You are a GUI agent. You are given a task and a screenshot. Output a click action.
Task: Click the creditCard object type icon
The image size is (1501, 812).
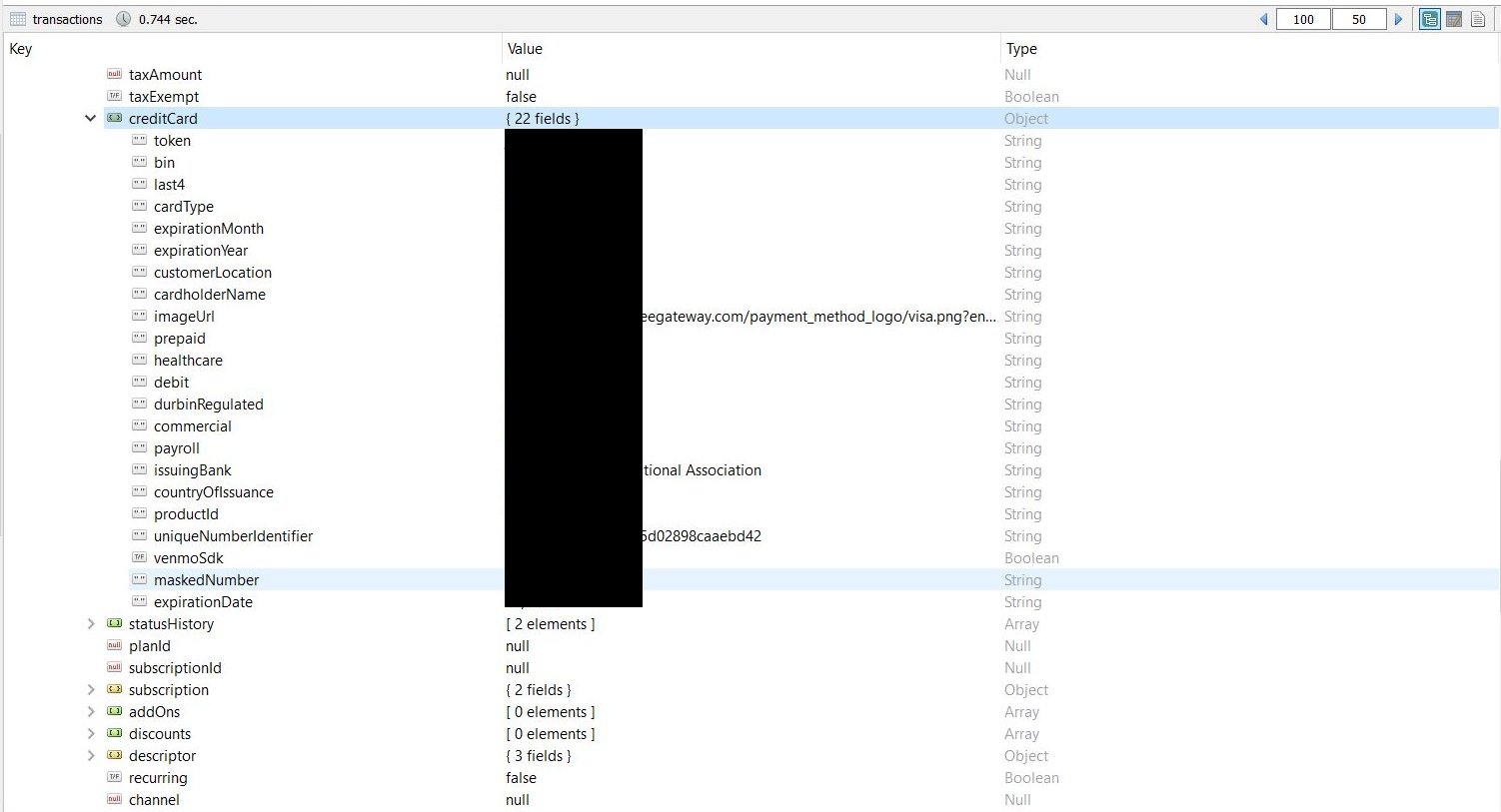(x=114, y=118)
